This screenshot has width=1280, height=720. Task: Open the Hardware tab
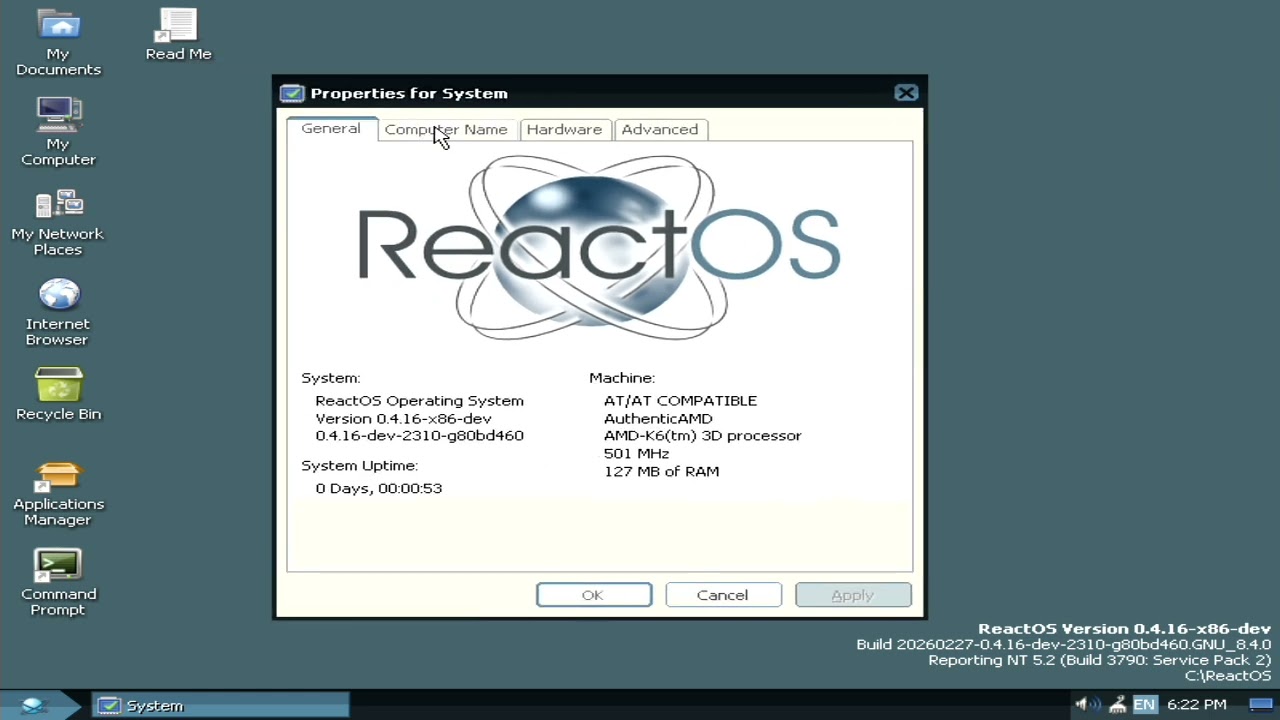[x=564, y=129]
